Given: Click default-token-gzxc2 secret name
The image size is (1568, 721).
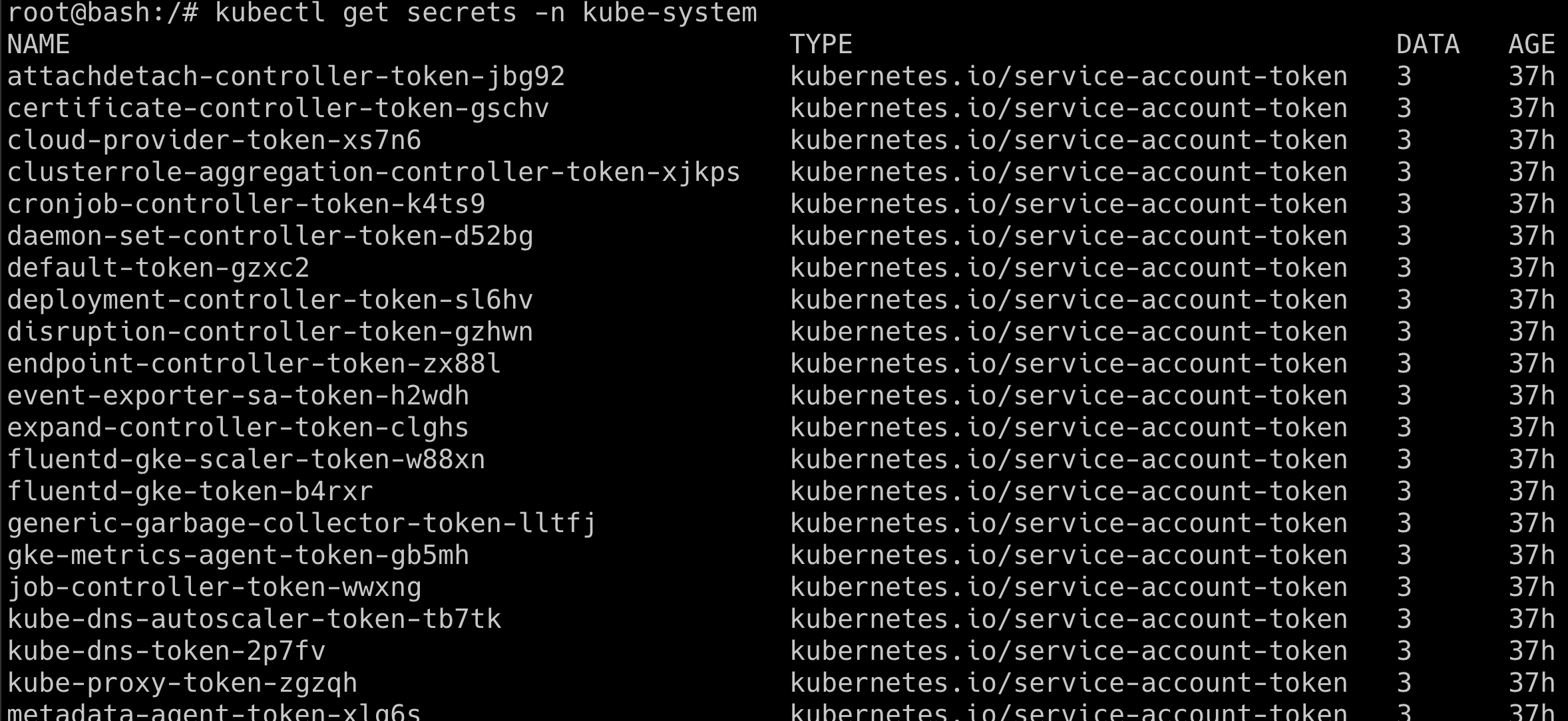Looking at the screenshot, I should [158, 269].
